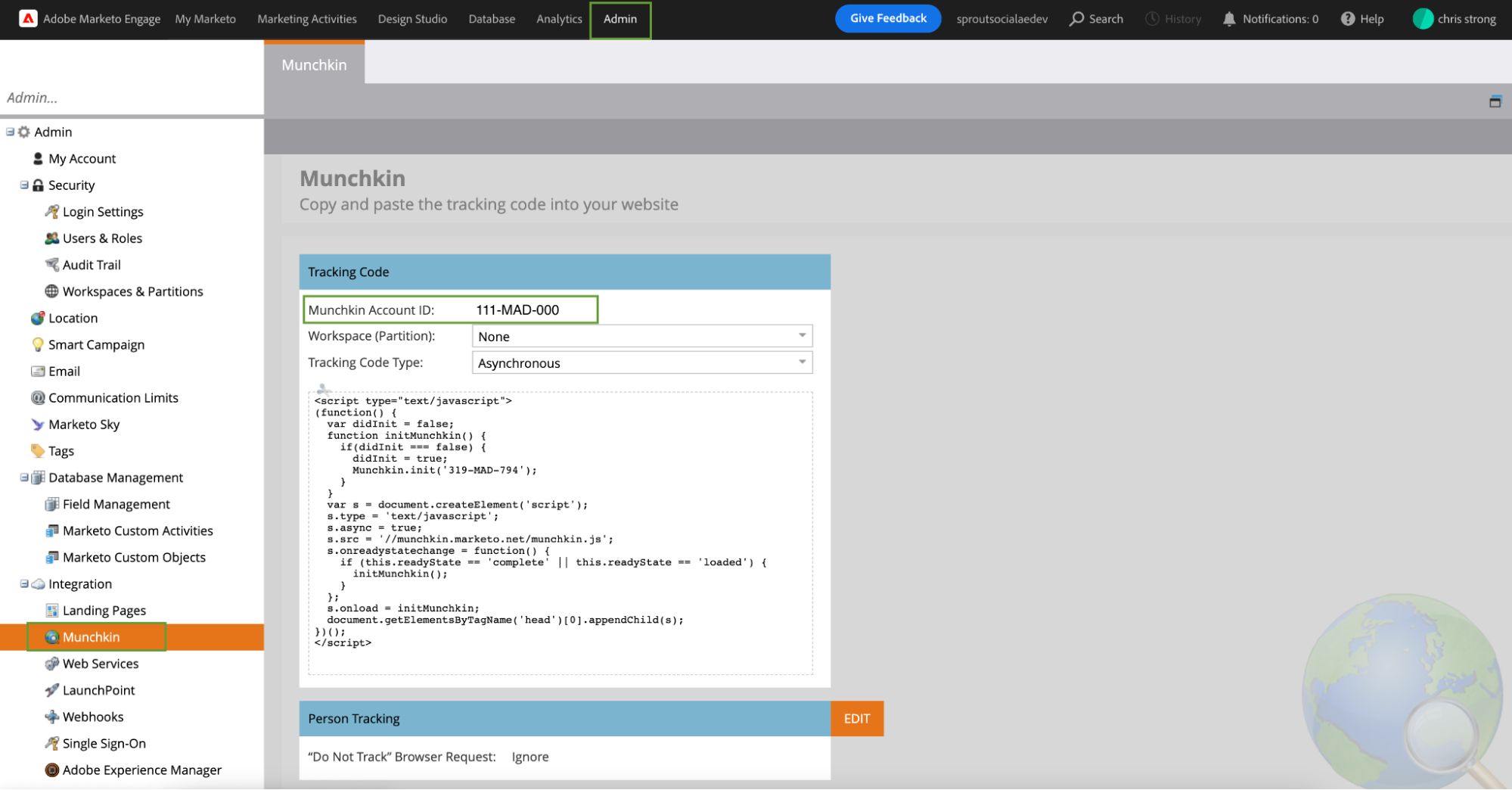Click the Audit Trail icon
Screen dimensions: 1512x790
pos(51,264)
